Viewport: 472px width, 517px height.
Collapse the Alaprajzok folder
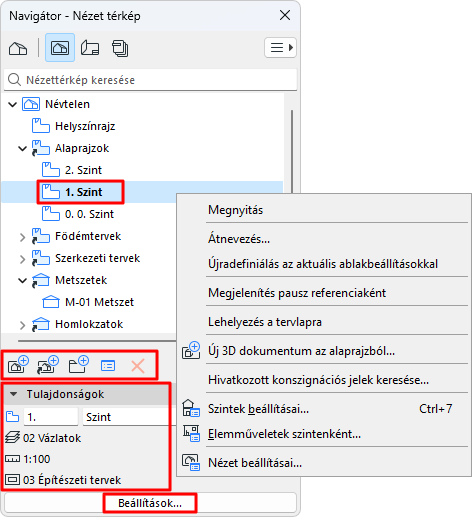coord(22,148)
